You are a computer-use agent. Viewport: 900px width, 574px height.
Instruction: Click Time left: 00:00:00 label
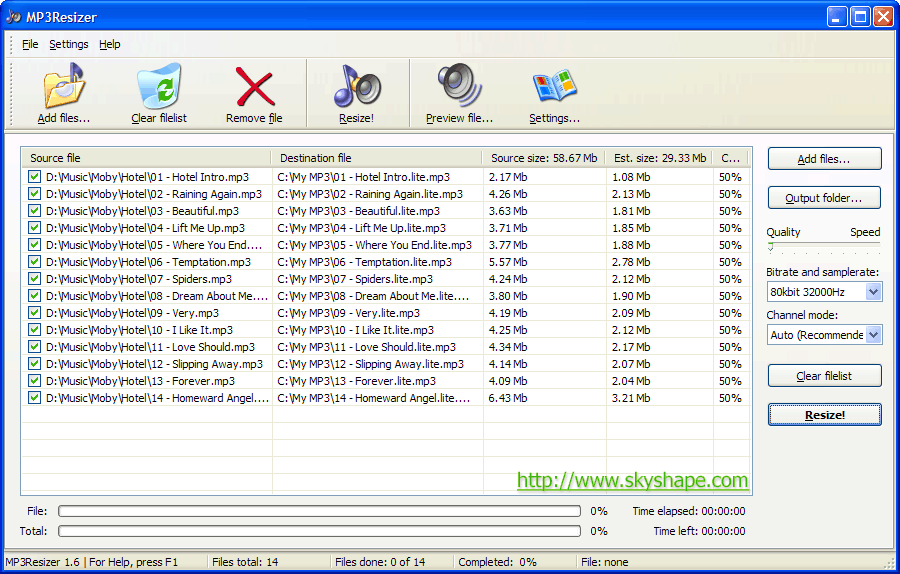pos(699,531)
